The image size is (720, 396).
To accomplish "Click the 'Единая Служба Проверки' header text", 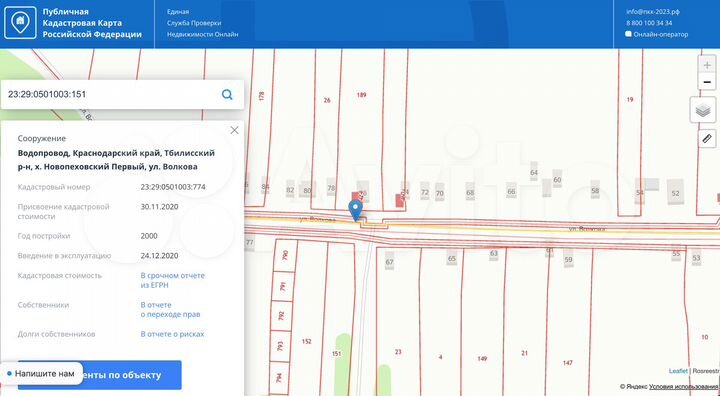I will click(202, 23).
